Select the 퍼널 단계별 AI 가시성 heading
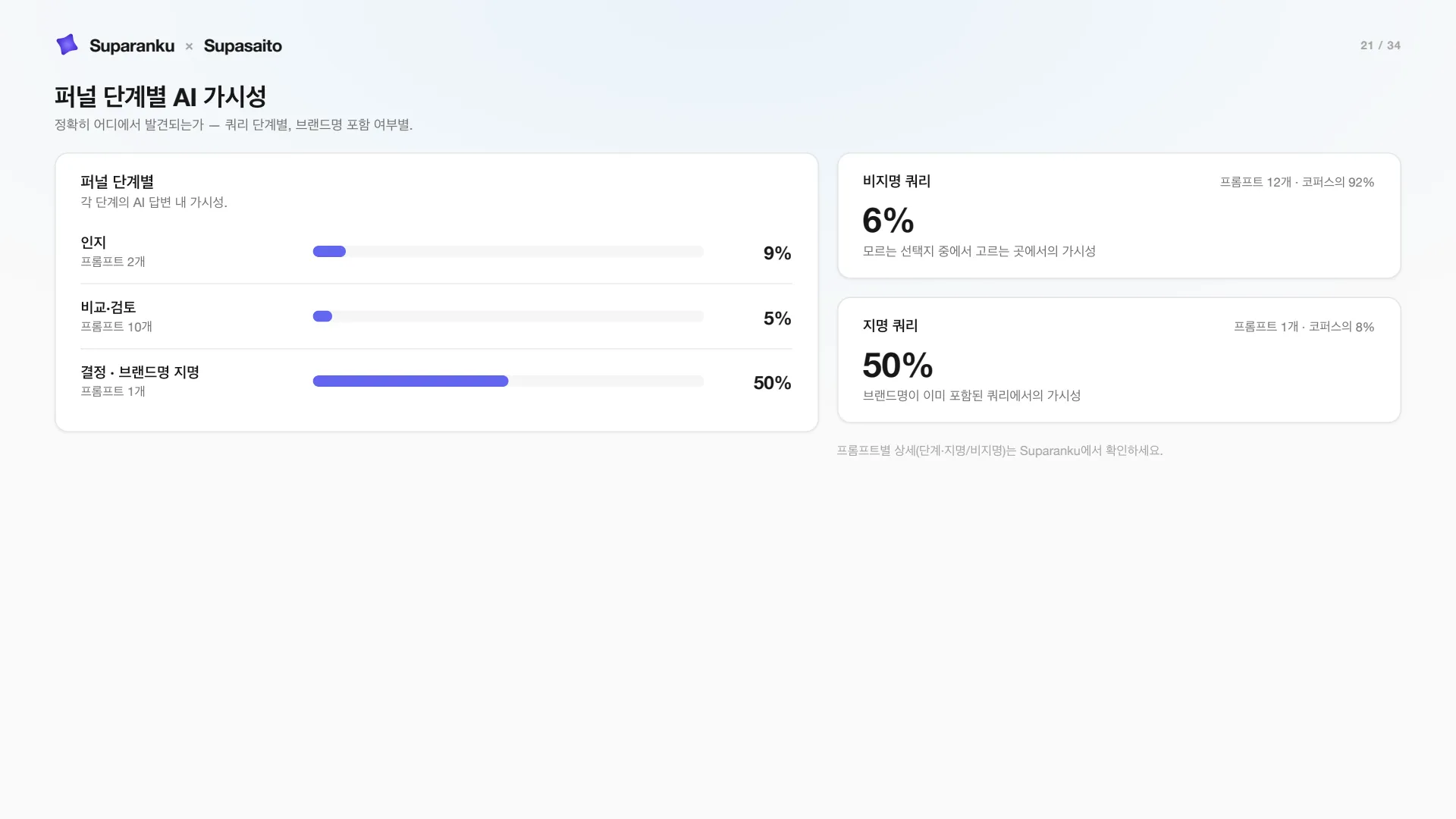Image resolution: width=1456 pixels, height=819 pixels. coord(160,96)
